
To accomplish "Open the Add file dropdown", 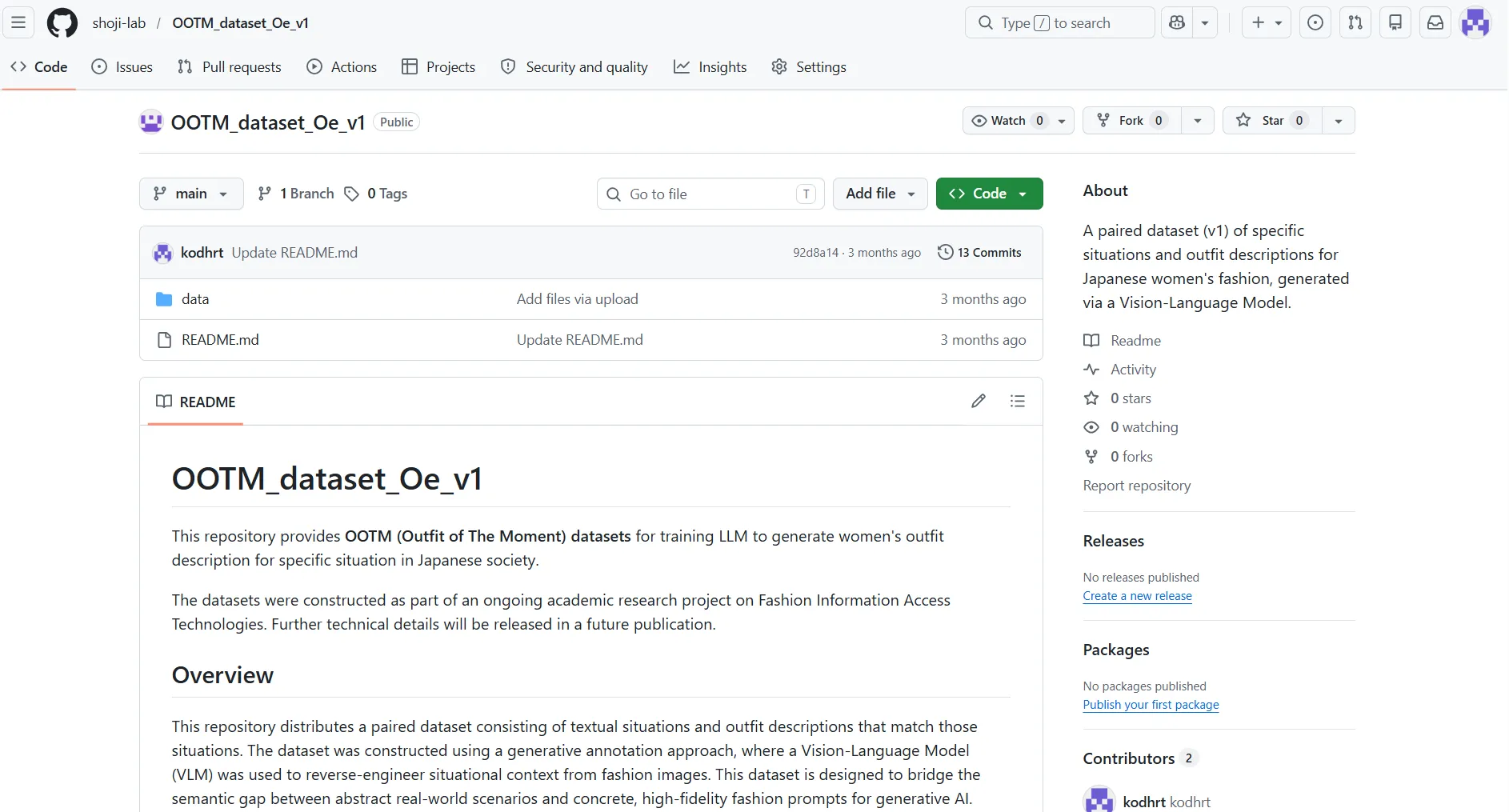I will [880, 194].
